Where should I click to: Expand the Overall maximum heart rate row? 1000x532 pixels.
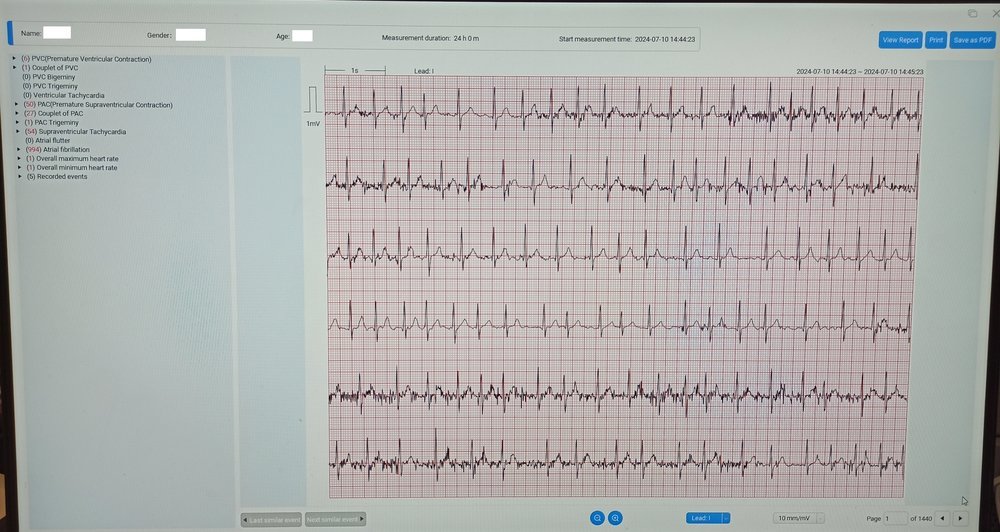click(x=20, y=158)
